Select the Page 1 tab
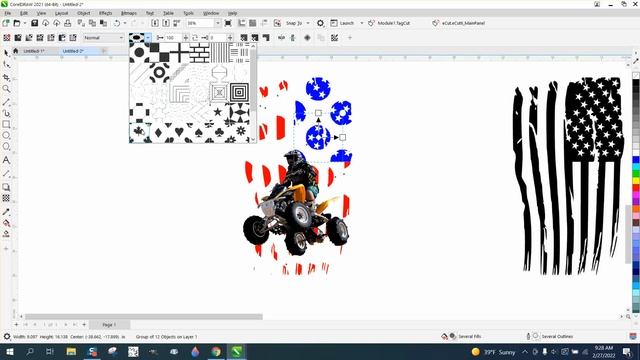640x360 pixels. click(109, 324)
